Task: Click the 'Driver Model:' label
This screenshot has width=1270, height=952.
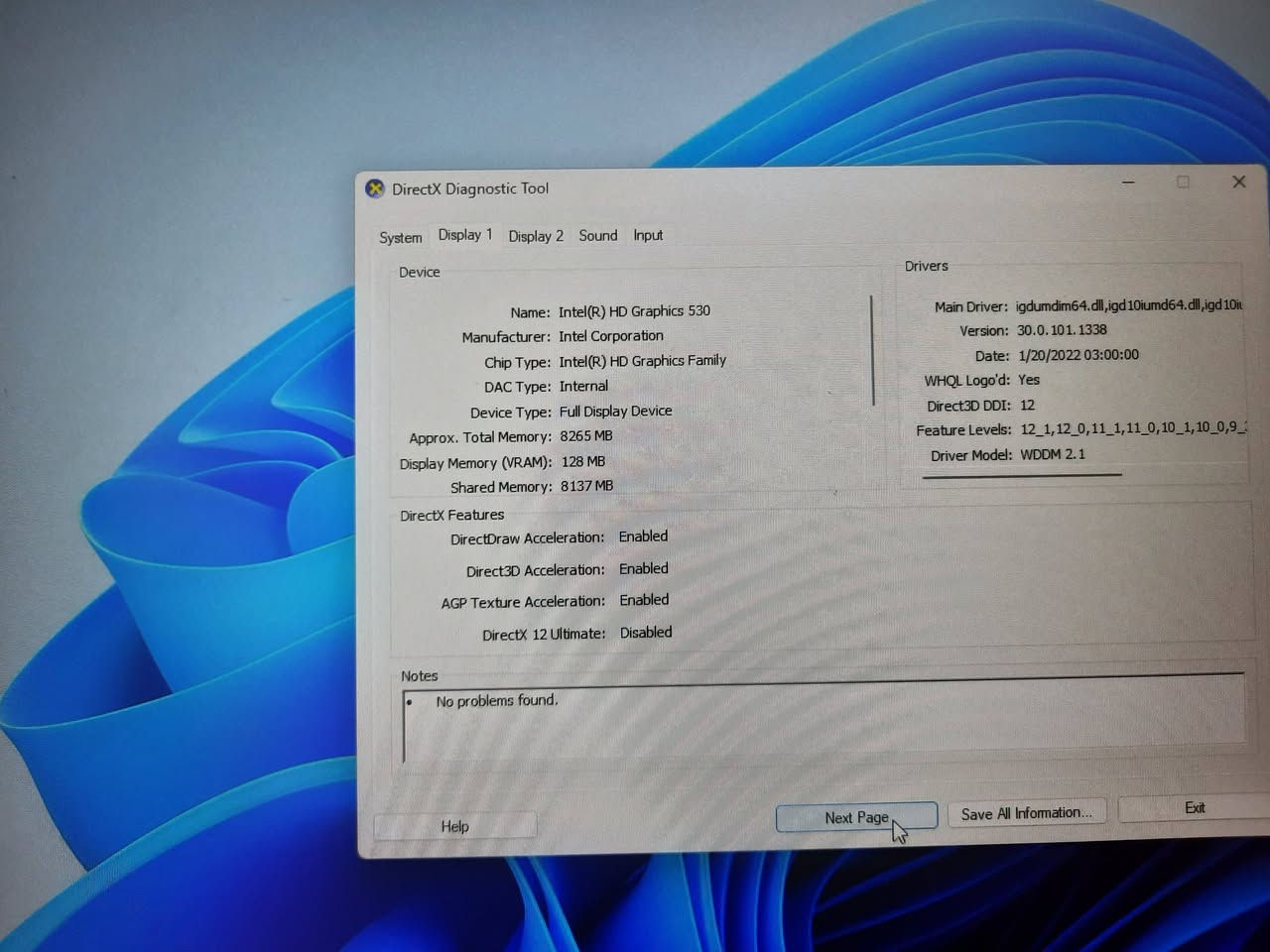Action: point(971,455)
